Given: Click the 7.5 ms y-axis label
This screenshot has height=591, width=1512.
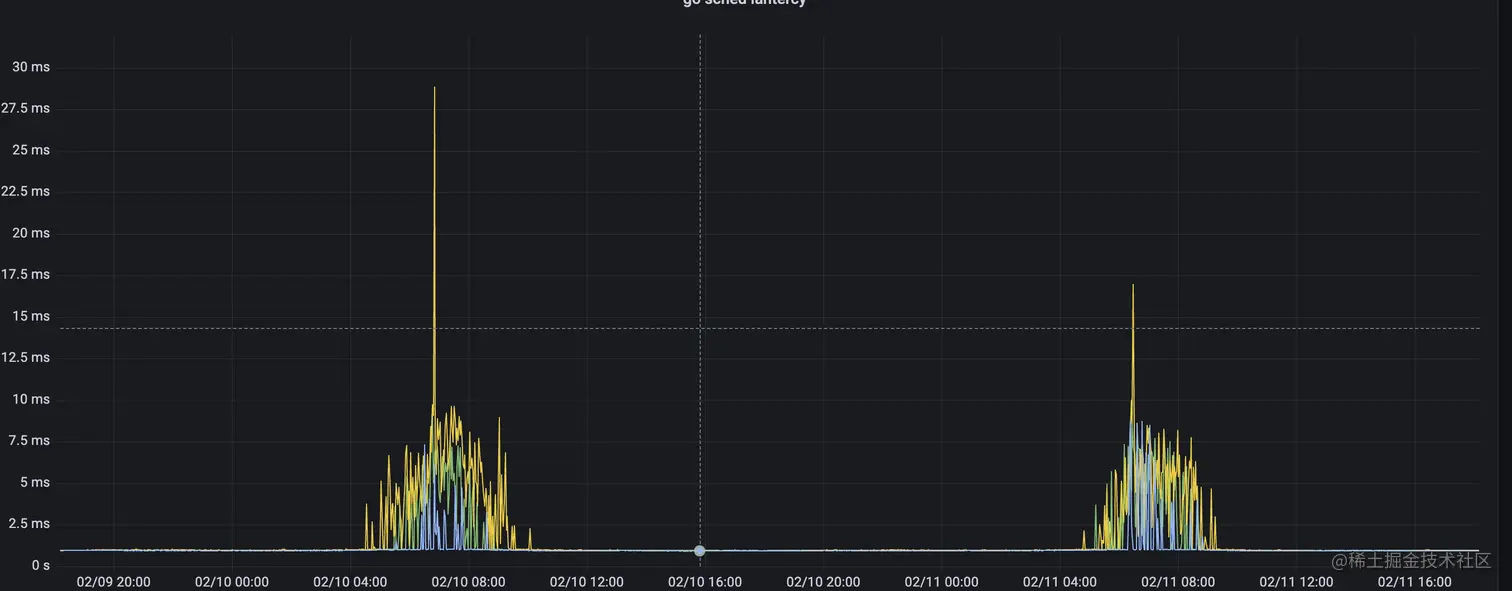Looking at the screenshot, I should (29, 440).
